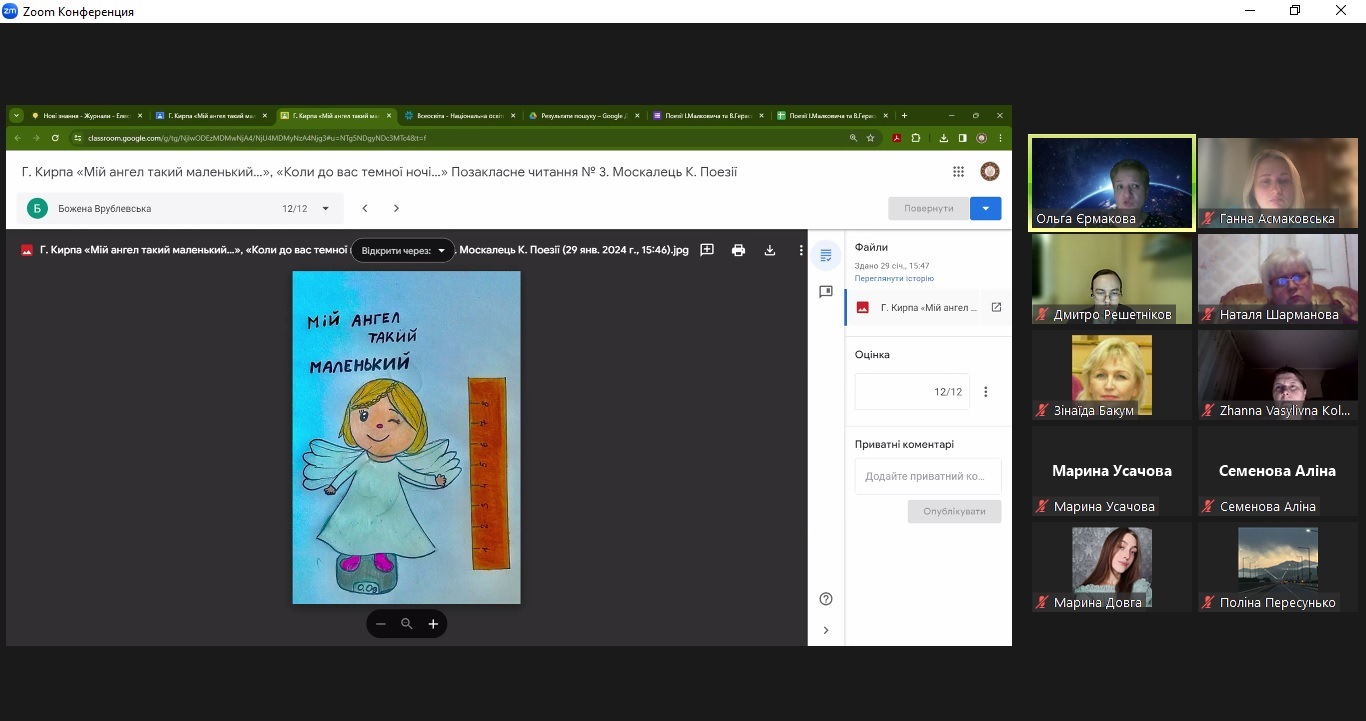Click the grade input showing 12/12
Viewport: 1366px width, 721px height.
pyautogui.click(x=912, y=391)
